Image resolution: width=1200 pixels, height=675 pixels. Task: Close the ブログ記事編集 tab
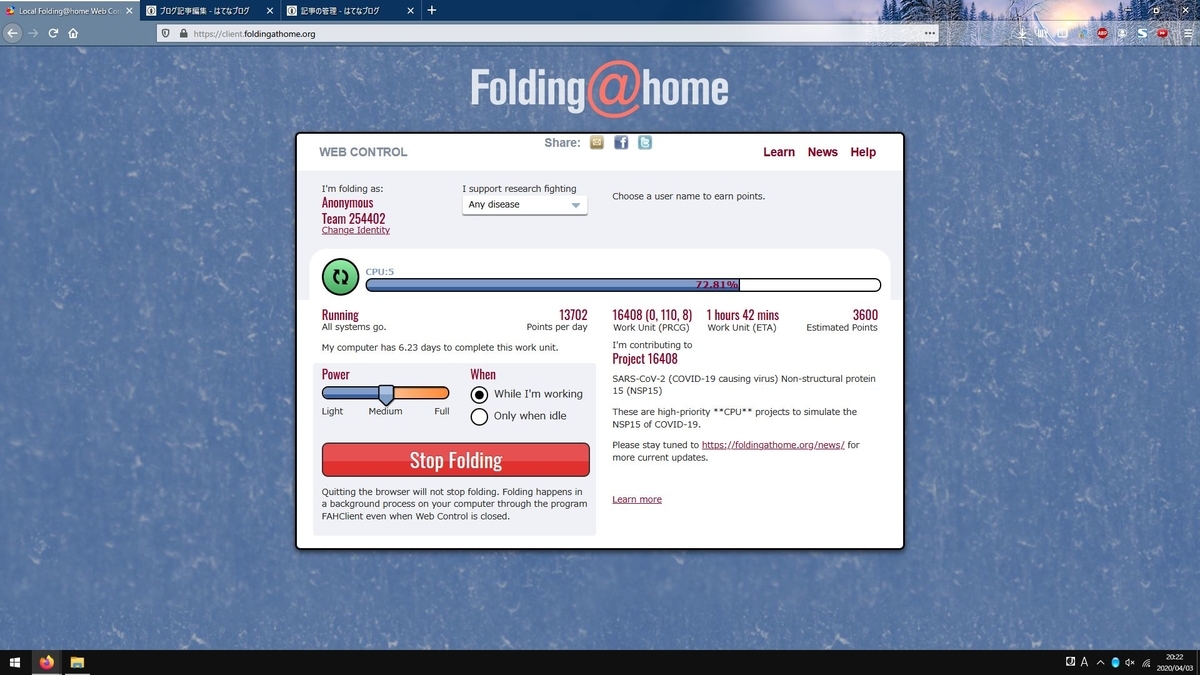[x=269, y=10]
